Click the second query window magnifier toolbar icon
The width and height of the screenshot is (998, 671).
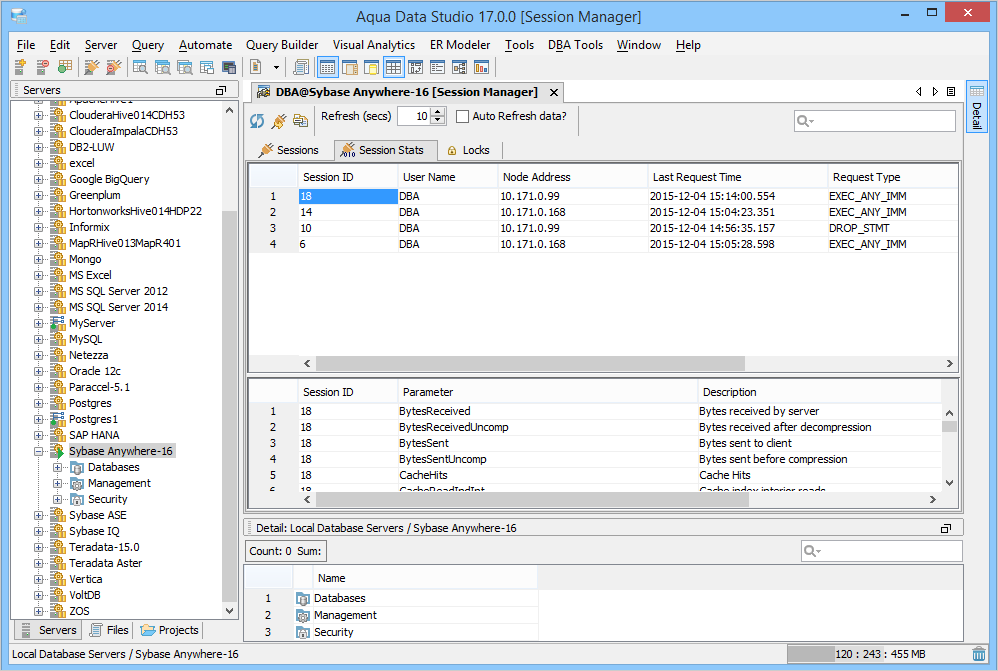(162, 67)
